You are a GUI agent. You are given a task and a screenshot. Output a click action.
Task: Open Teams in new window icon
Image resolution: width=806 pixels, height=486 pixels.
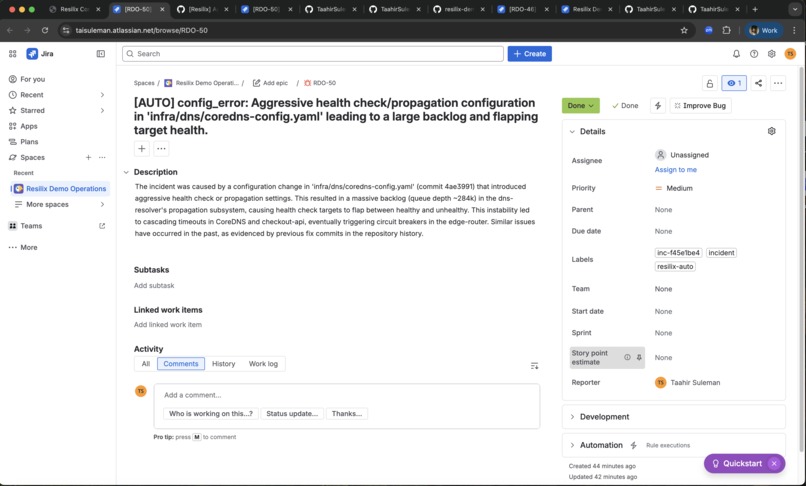(102, 226)
